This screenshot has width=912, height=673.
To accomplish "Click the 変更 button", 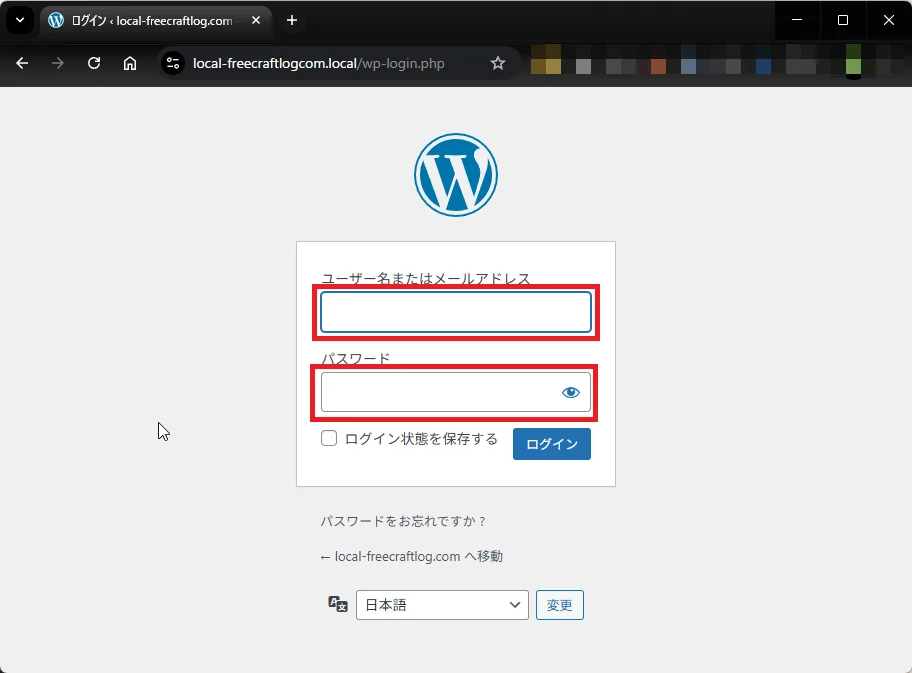I will [560, 605].
